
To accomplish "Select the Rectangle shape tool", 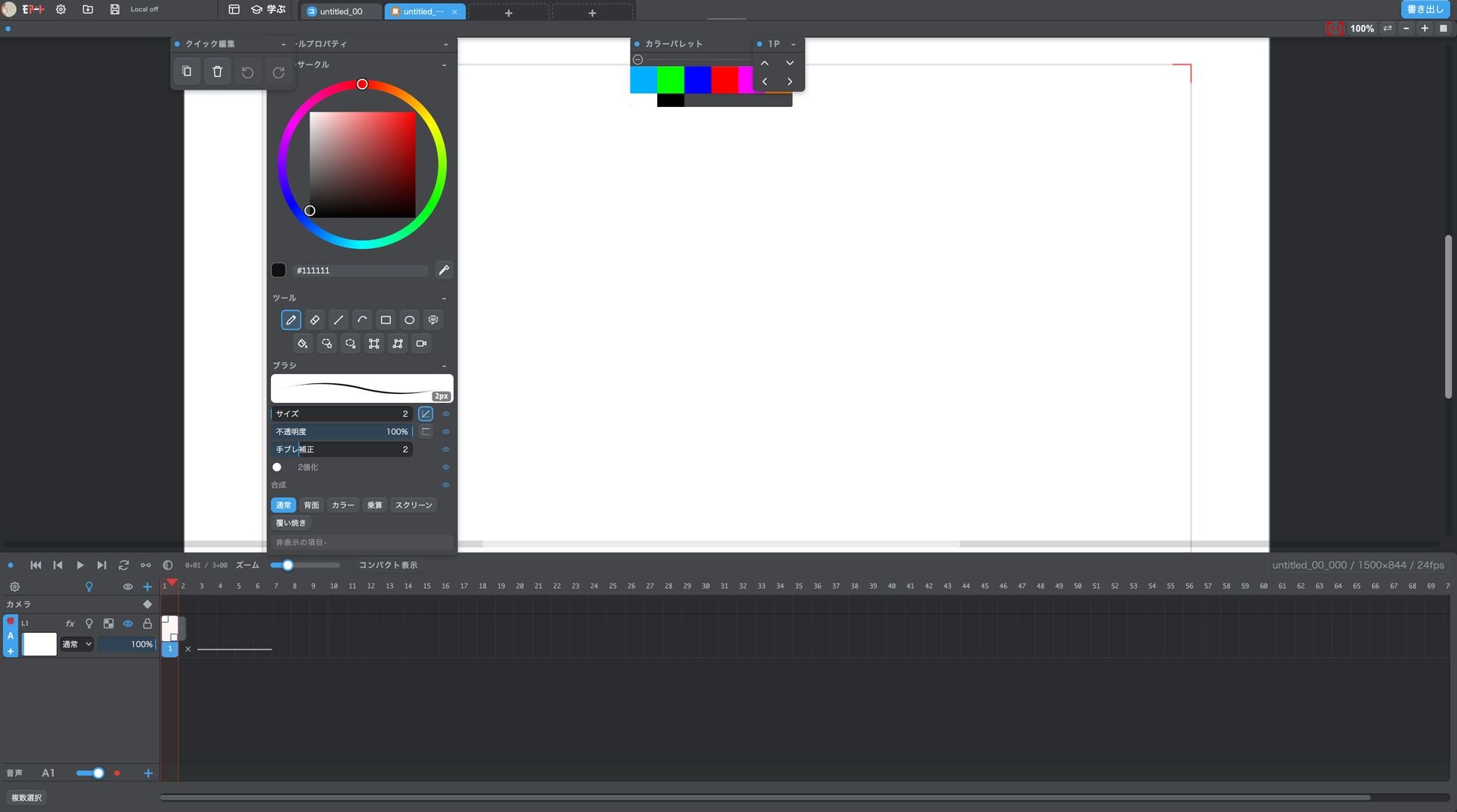I will pos(385,320).
